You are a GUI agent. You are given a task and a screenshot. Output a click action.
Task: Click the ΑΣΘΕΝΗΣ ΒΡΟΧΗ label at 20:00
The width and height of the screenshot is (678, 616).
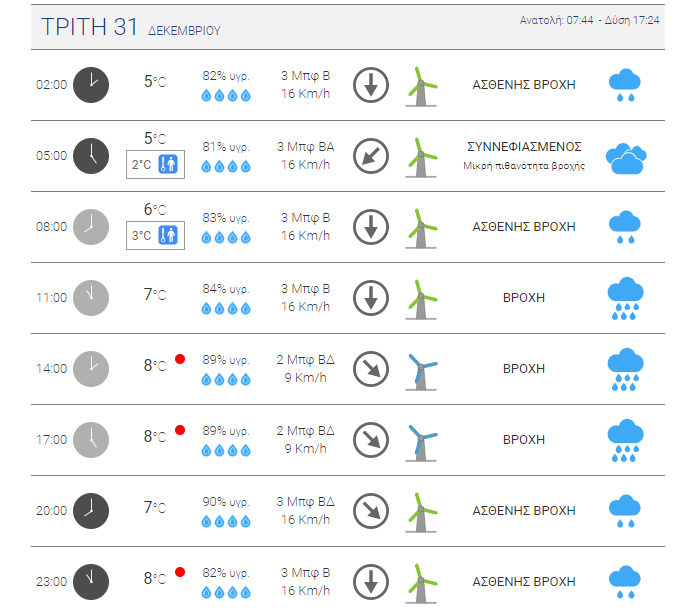(524, 511)
